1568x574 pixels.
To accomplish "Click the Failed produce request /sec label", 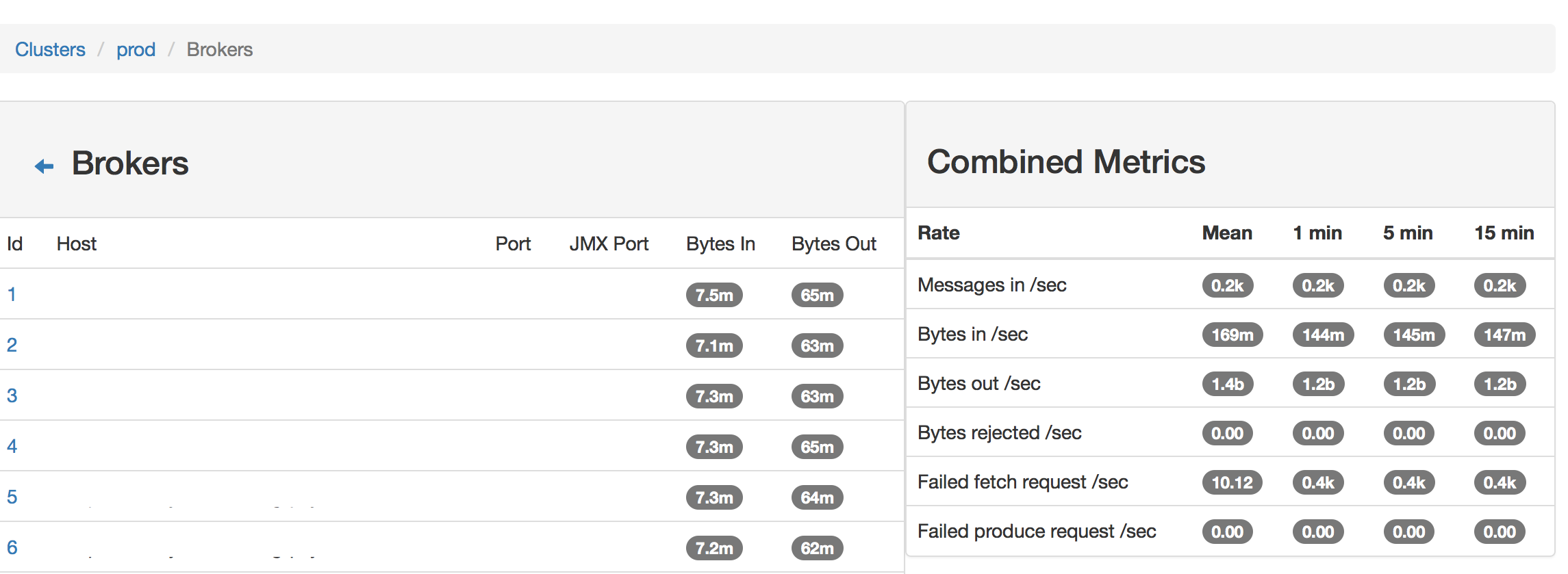I will click(1037, 531).
